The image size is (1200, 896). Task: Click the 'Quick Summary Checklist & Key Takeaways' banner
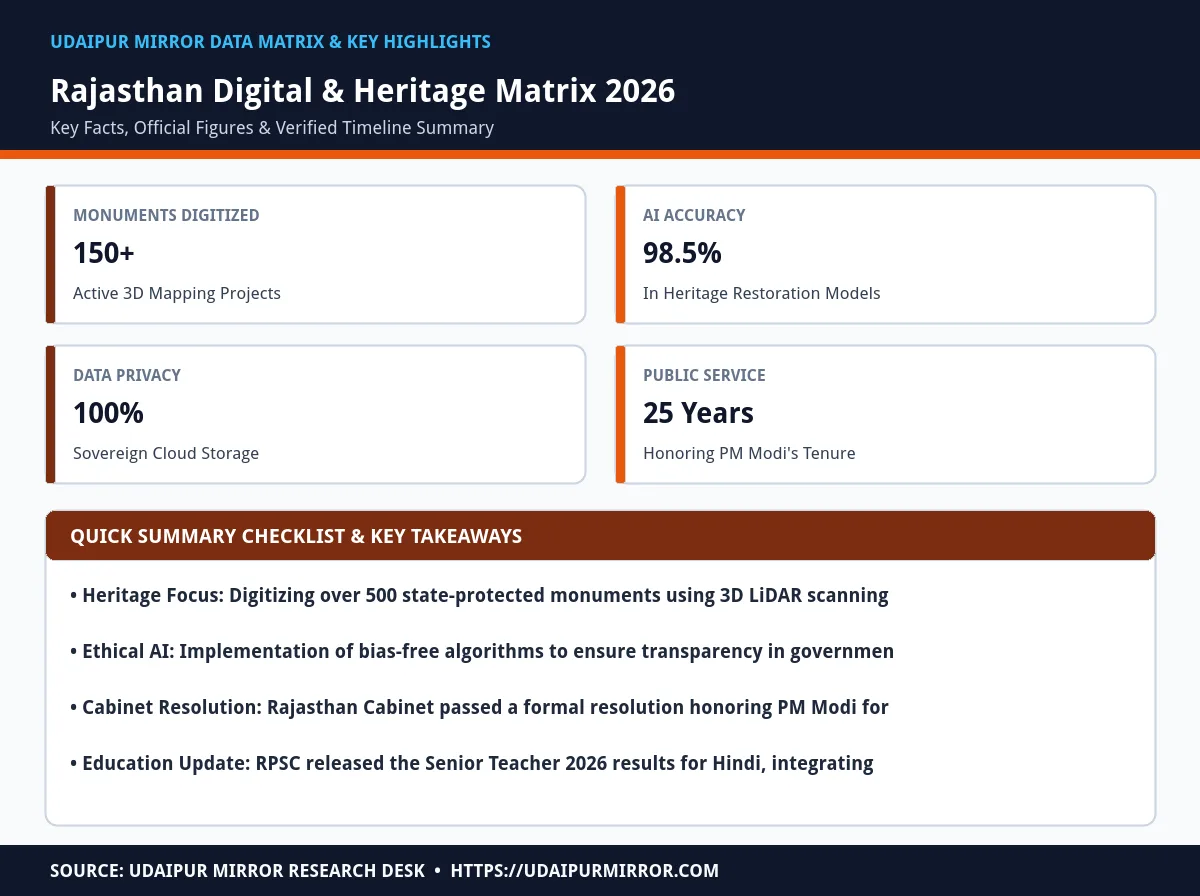pyautogui.click(x=600, y=536)
